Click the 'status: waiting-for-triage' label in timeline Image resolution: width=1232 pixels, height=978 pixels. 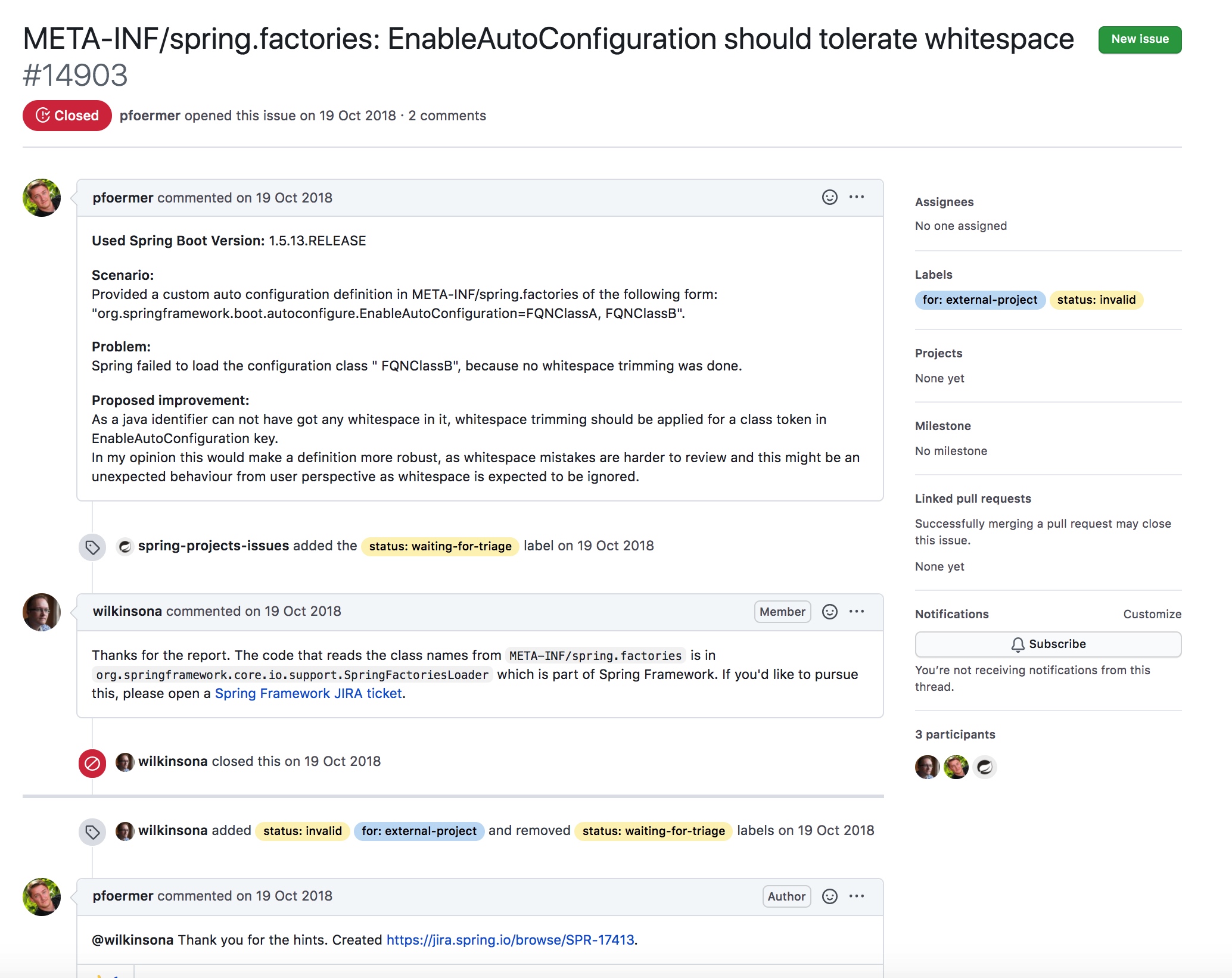(440, 547)
